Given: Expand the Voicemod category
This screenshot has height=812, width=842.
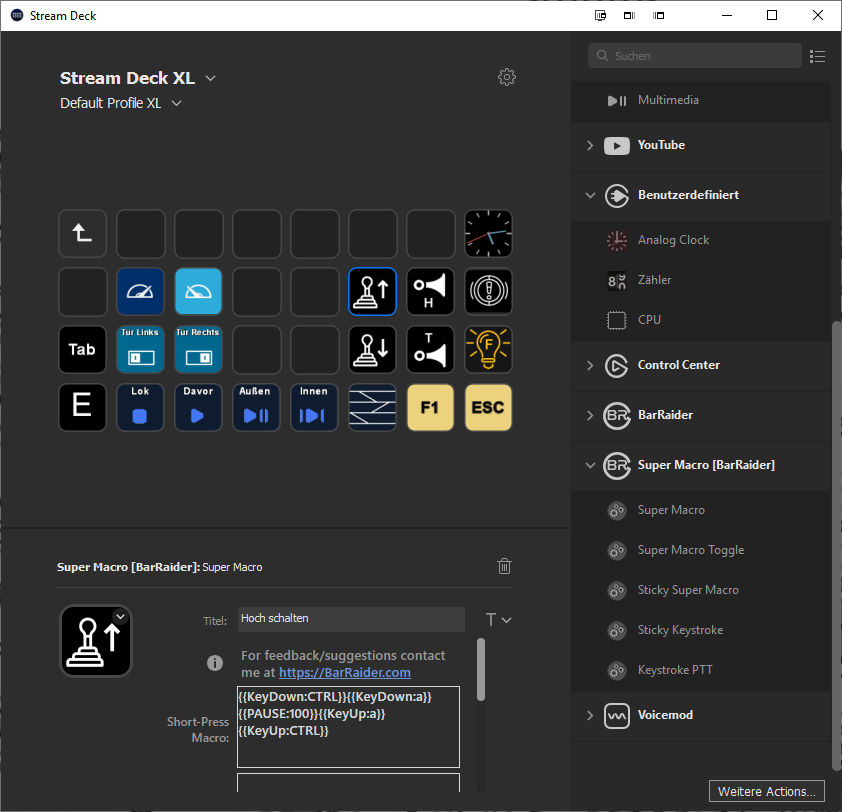Looking at the screenshot, I should click(x=590, y=715).
